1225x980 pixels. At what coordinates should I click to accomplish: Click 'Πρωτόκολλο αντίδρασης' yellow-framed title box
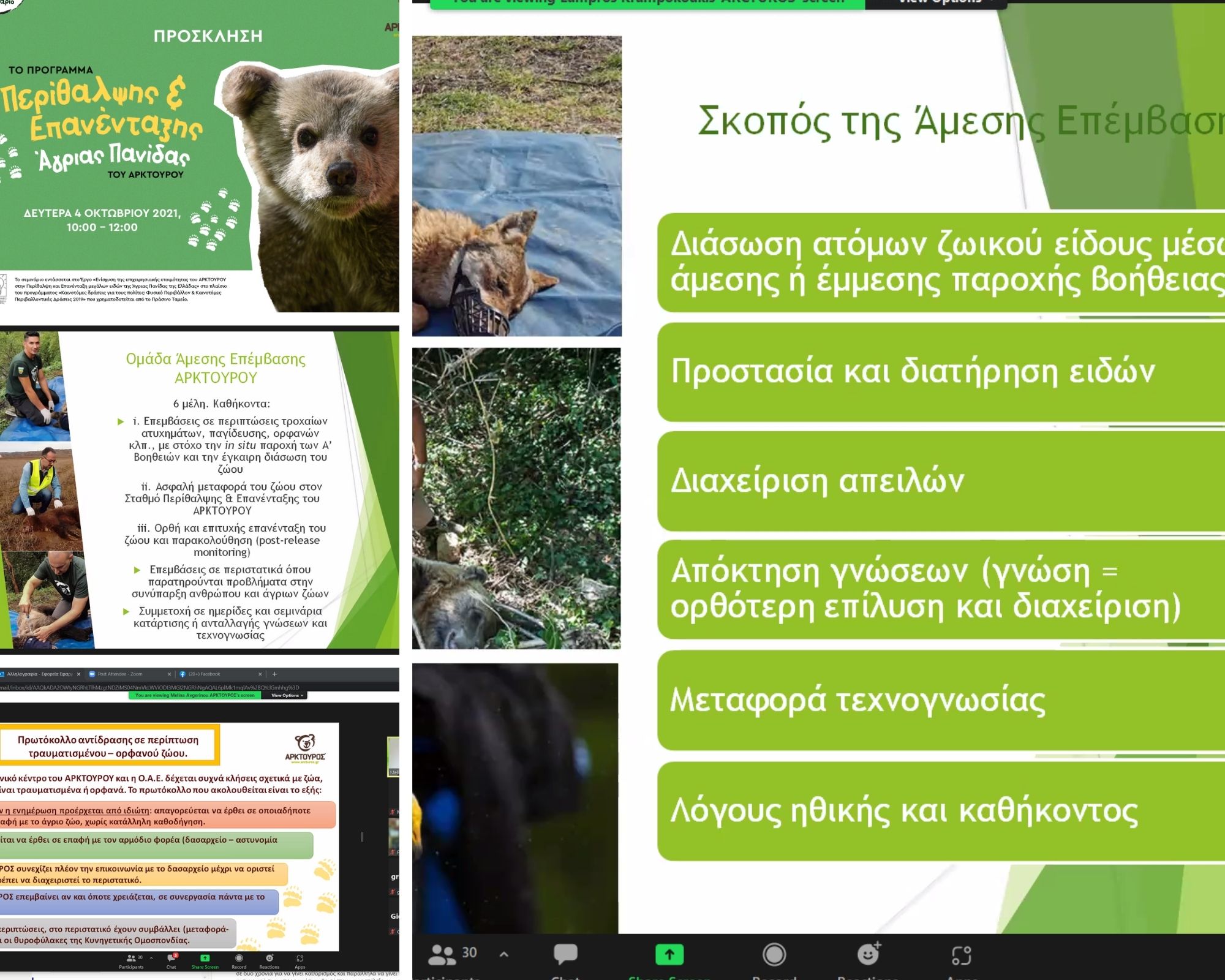(x=108, y=746)
